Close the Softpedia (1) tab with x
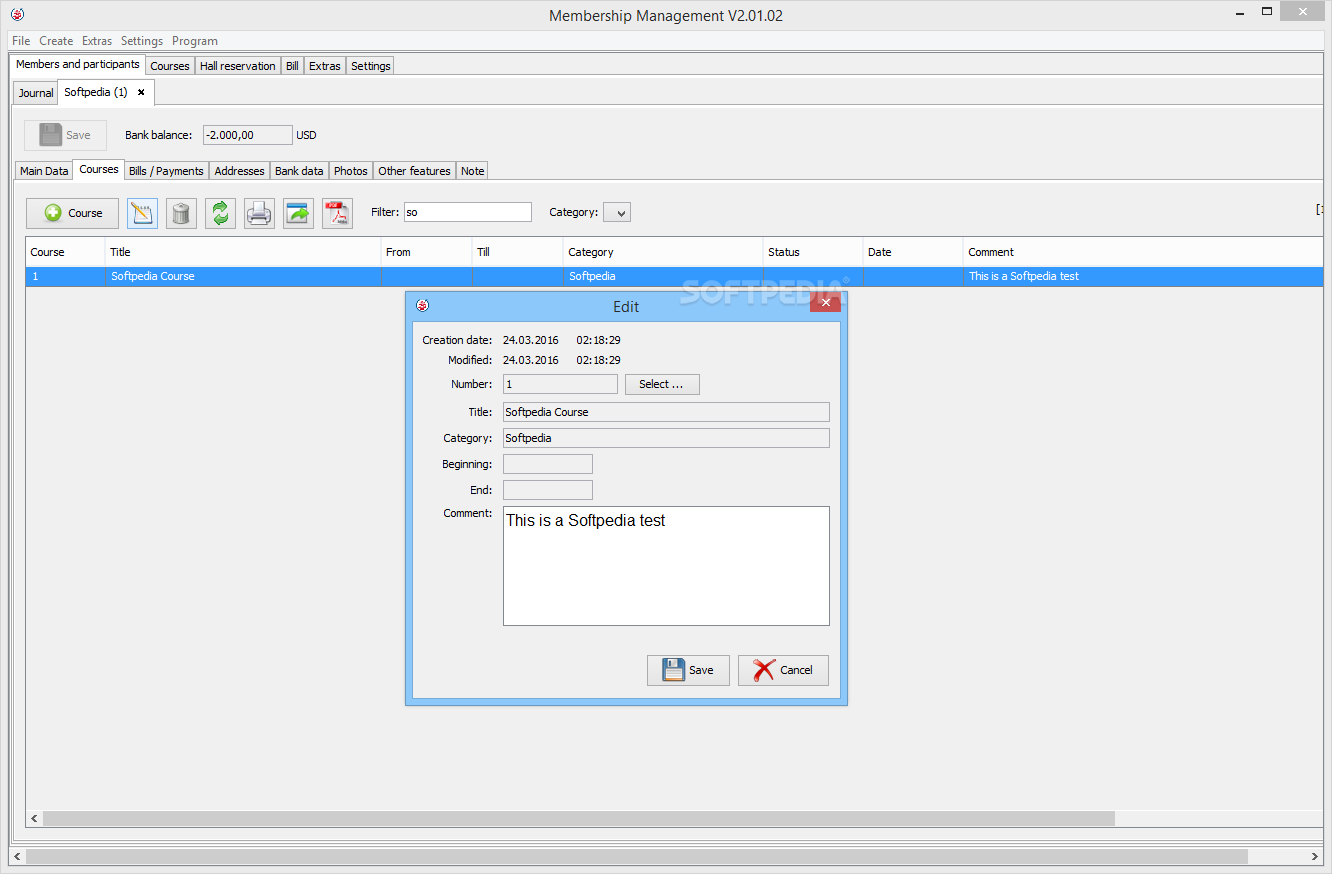The width and height of the screenshot is (1332, 874). point(141,92)
